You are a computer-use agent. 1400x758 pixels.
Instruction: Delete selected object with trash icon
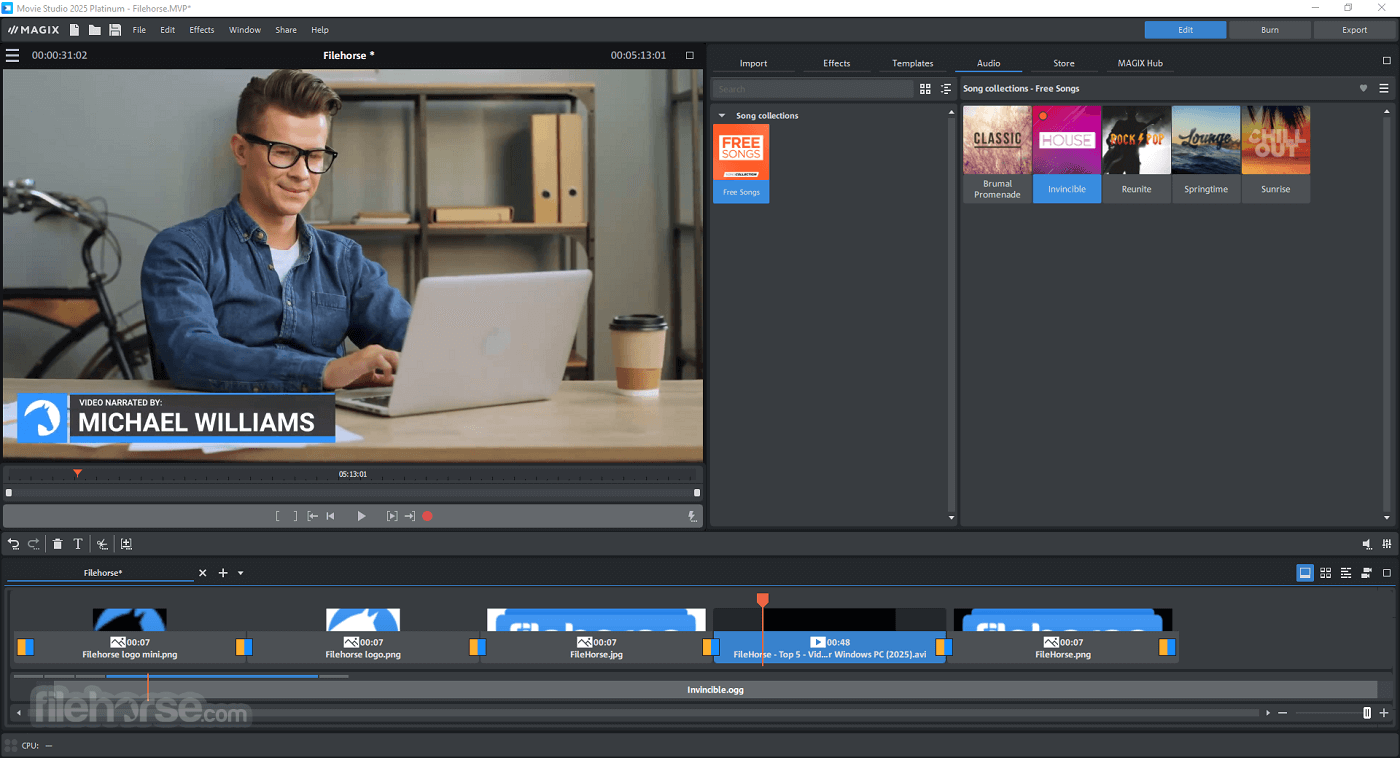58,544
